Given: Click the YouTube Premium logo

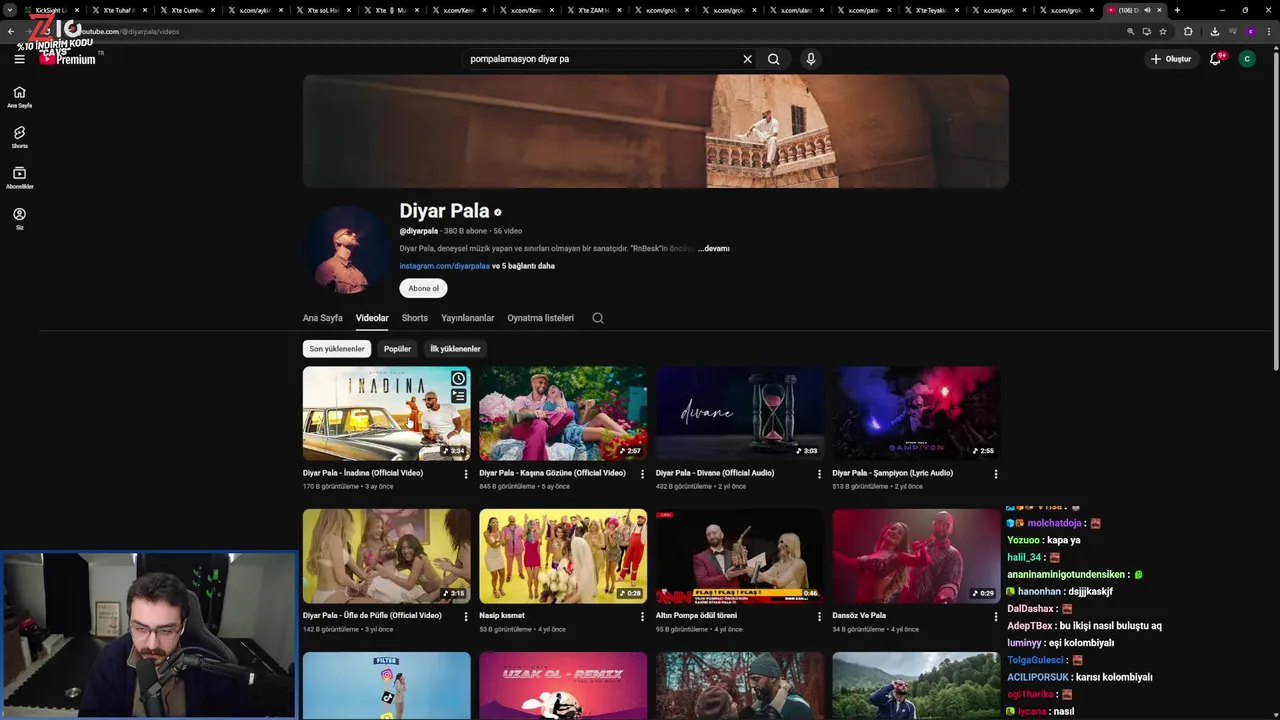Looking at the screenshot, I should (68, 59).
